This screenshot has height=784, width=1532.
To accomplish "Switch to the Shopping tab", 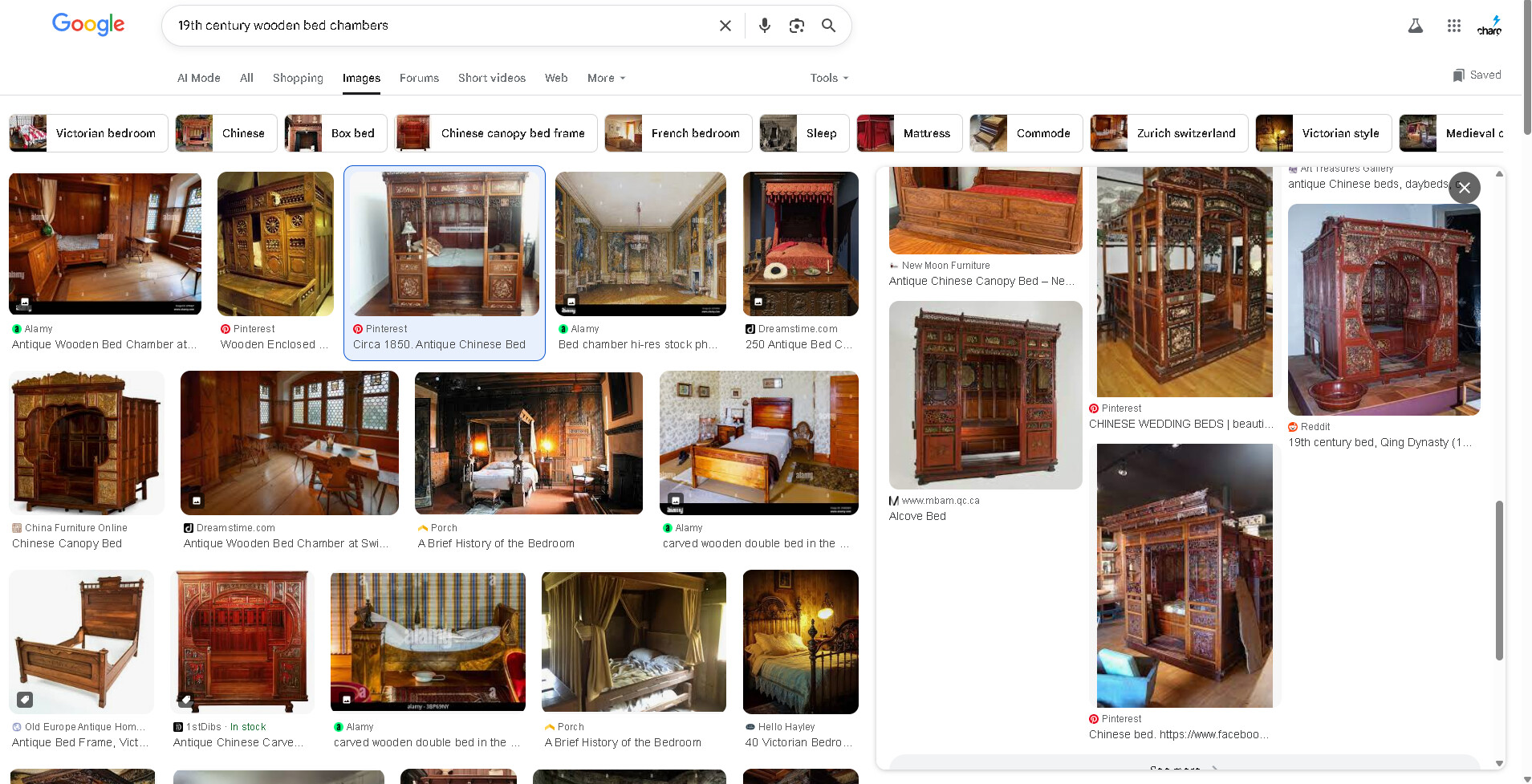I will [298, 78].
